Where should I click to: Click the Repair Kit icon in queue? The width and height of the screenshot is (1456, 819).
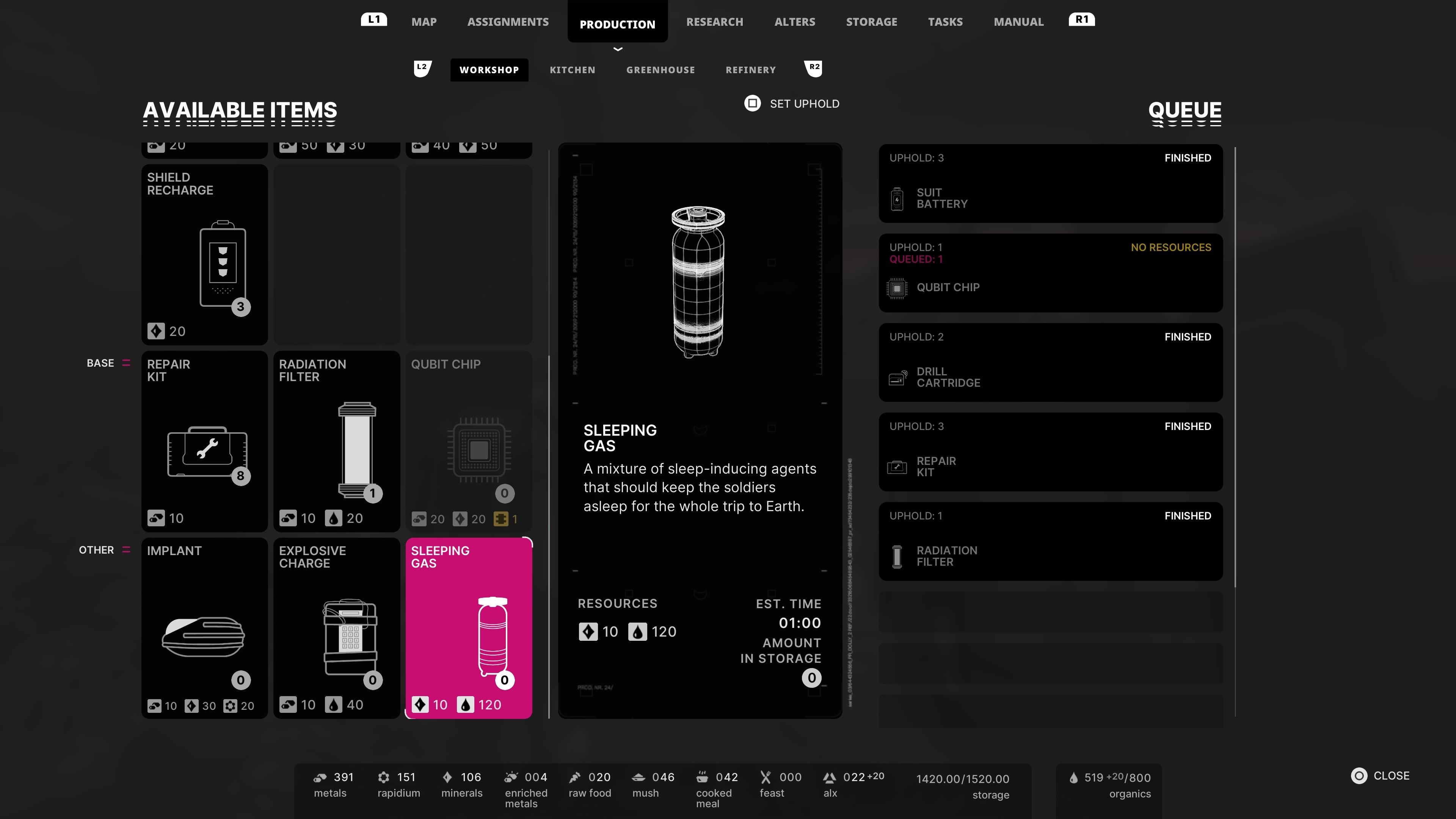(897, 467)
